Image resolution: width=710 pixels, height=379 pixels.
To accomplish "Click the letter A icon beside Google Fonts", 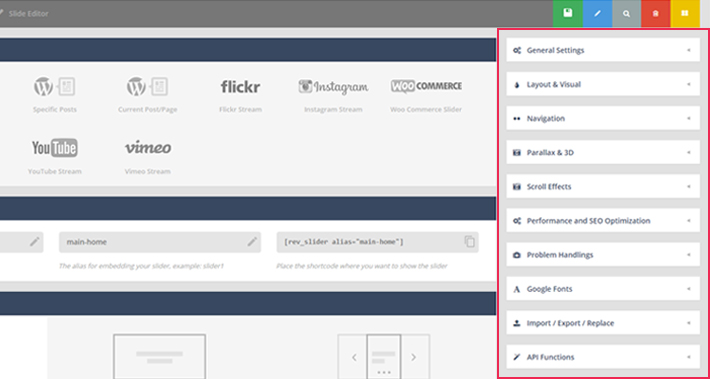I will [x=517, y=289].
